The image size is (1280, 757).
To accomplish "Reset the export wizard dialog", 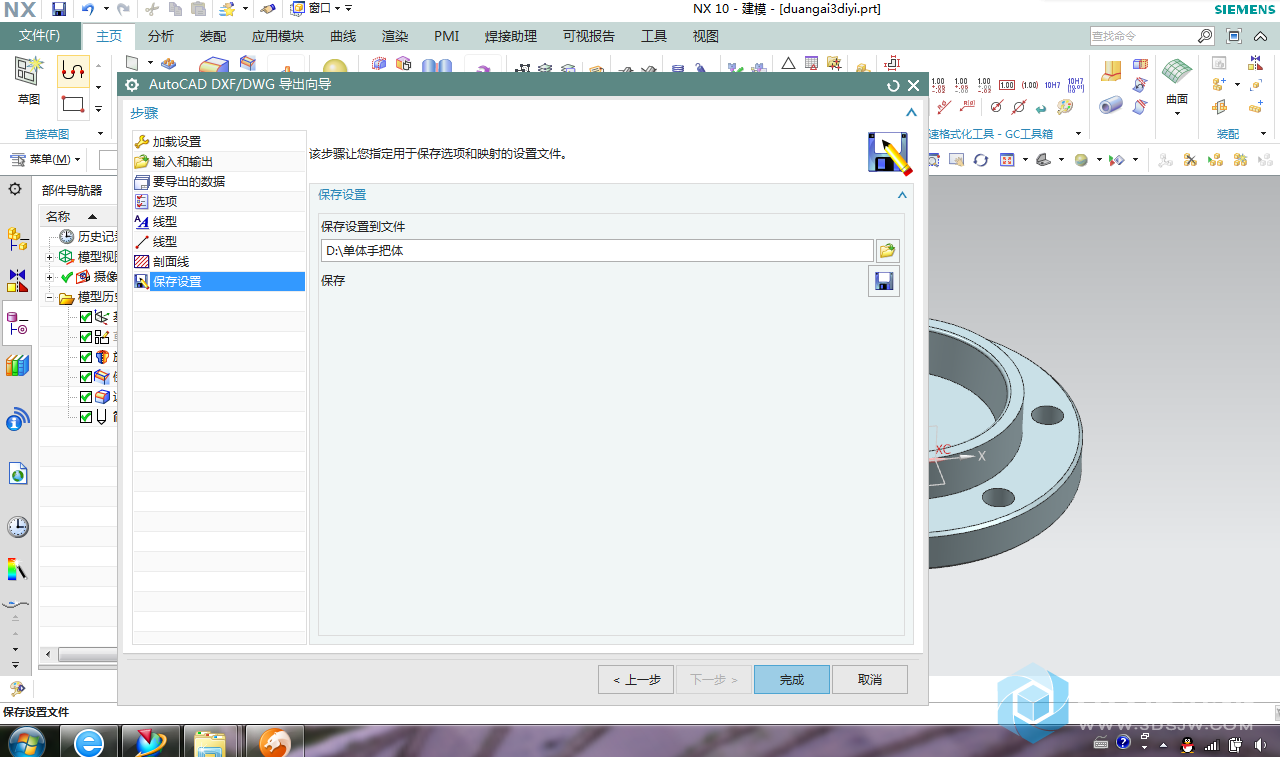I will coord(894,86).
